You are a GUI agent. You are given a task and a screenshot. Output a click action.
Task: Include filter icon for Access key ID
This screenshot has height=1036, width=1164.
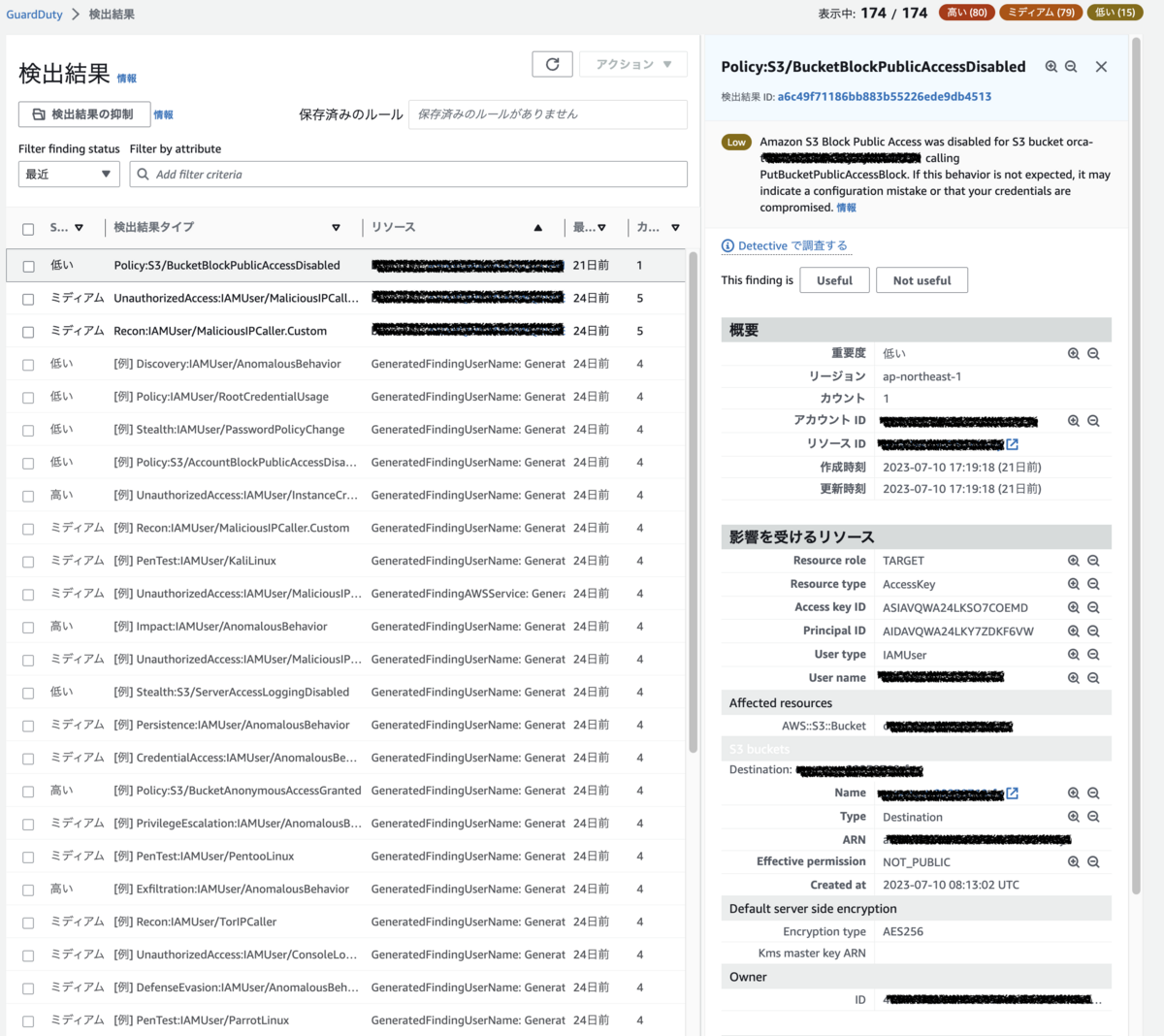(x=1074, y=607)
